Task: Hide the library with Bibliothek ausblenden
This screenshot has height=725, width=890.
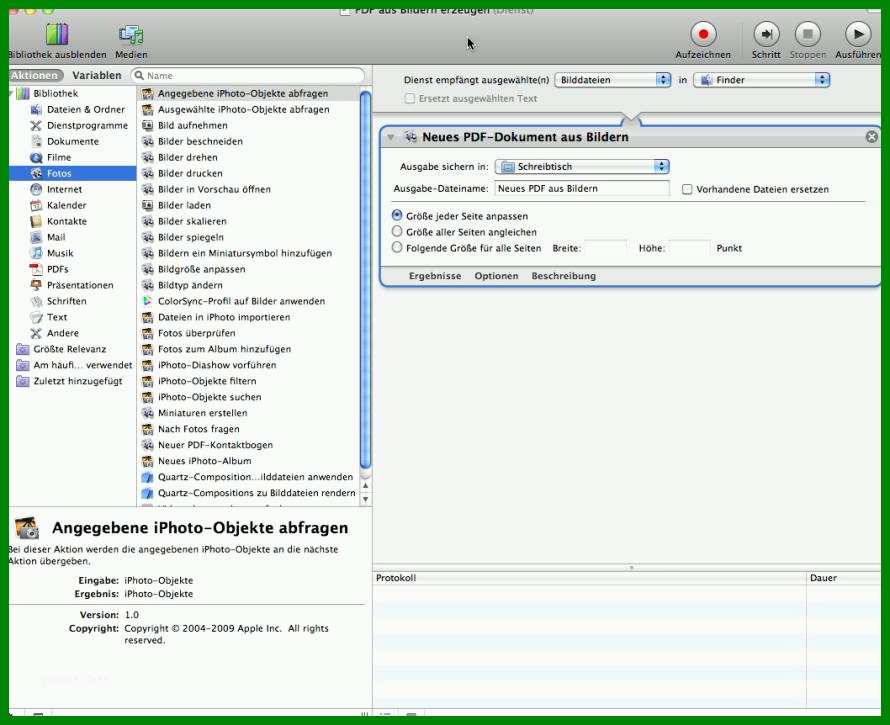Action: pos(57,41)
